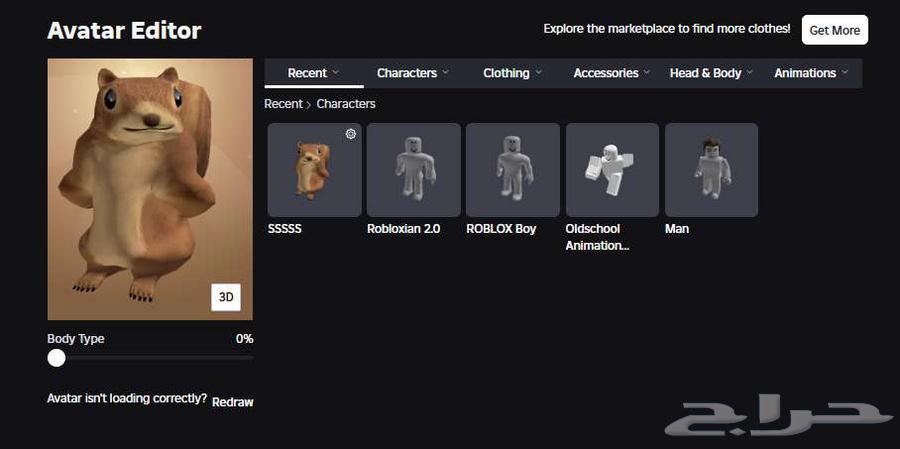The width and height of the screenshot is (900, 449).
Task: Click the SSSSS item name
Action: coord(285,229)
